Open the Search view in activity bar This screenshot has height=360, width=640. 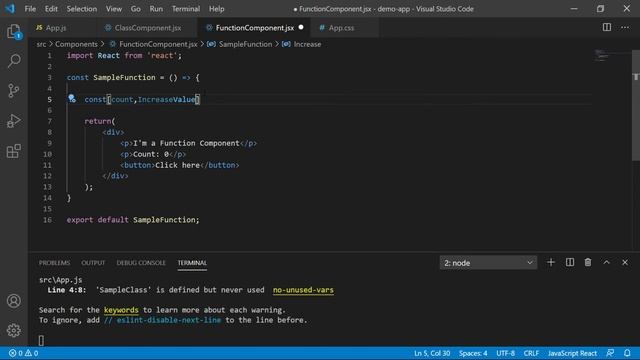(x=13, y=61)
